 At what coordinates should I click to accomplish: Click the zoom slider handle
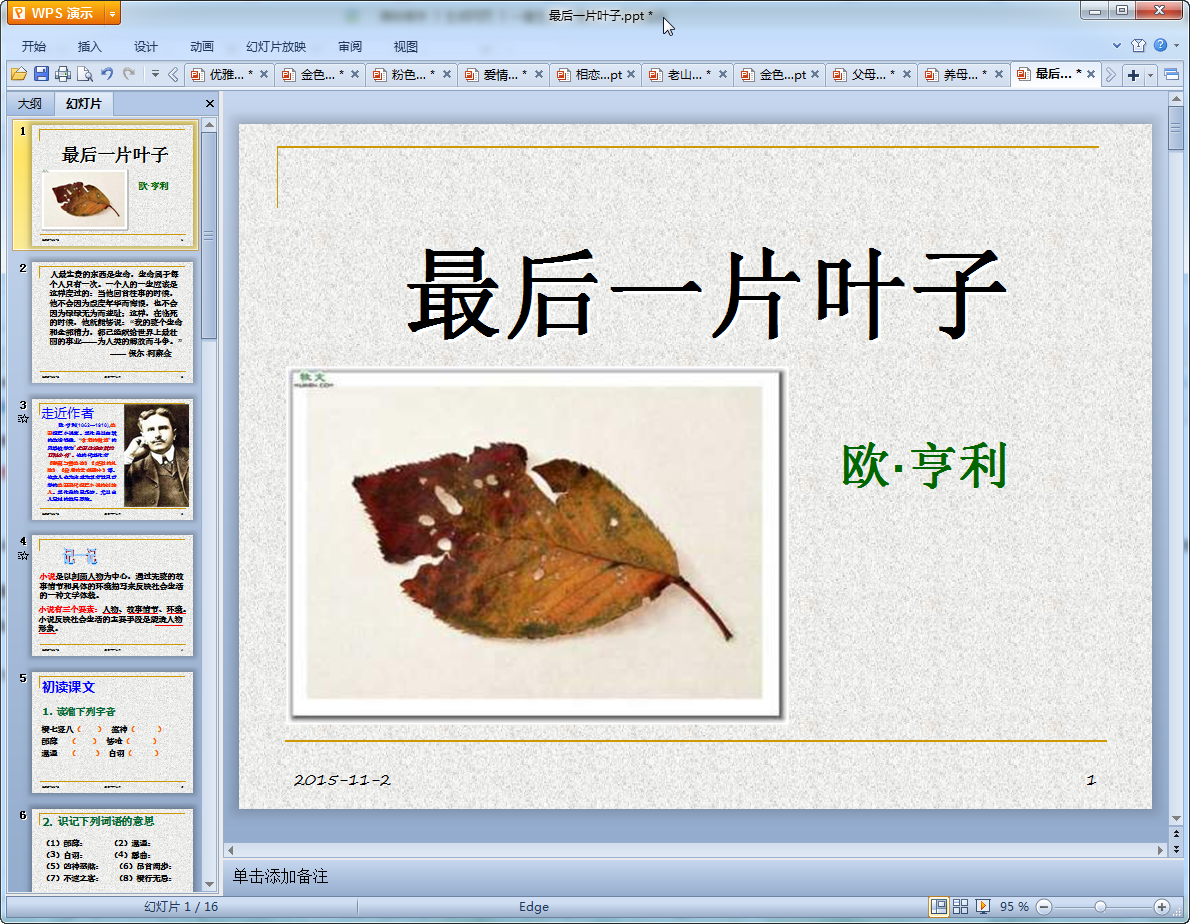coord(1100,907)
